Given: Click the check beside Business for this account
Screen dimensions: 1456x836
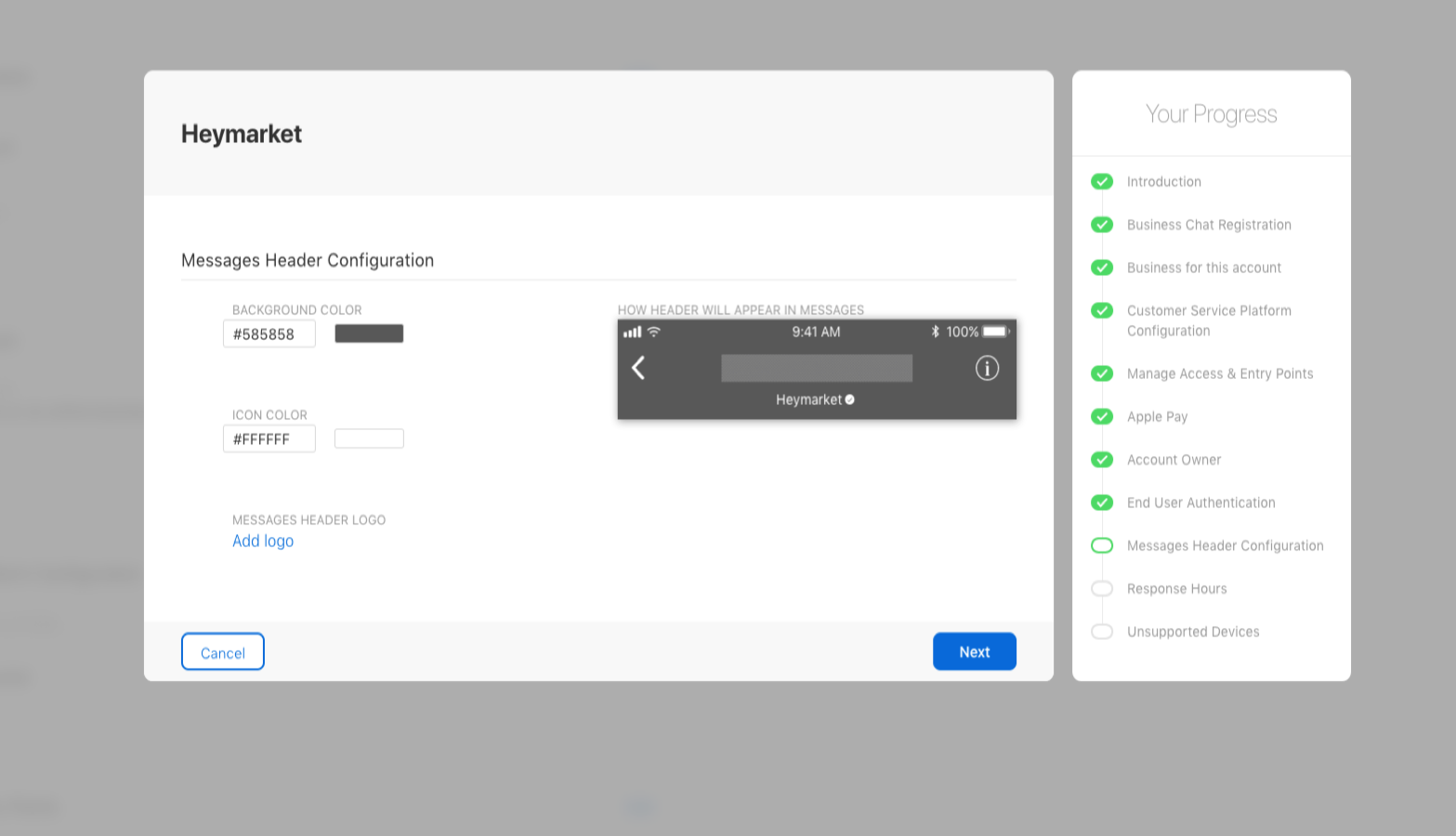Looking at the screenshot, I should (1102, 267).
